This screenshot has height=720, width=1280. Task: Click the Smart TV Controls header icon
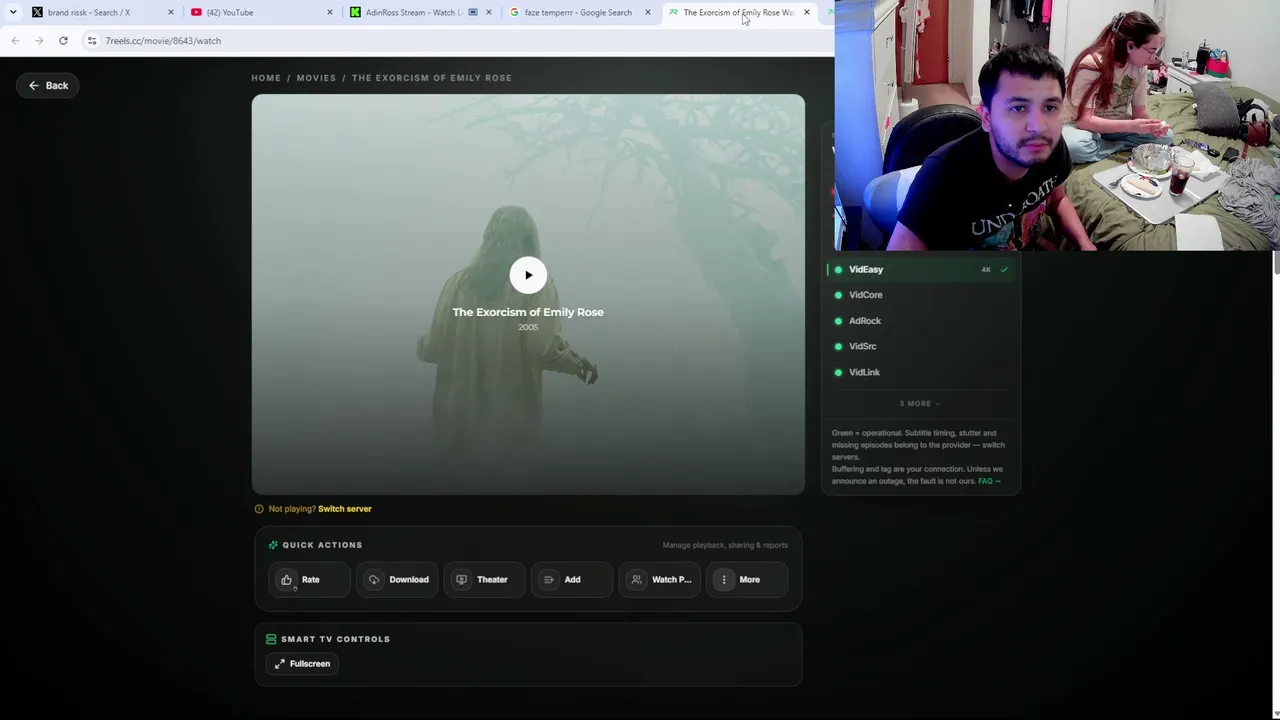pos(271,639)
